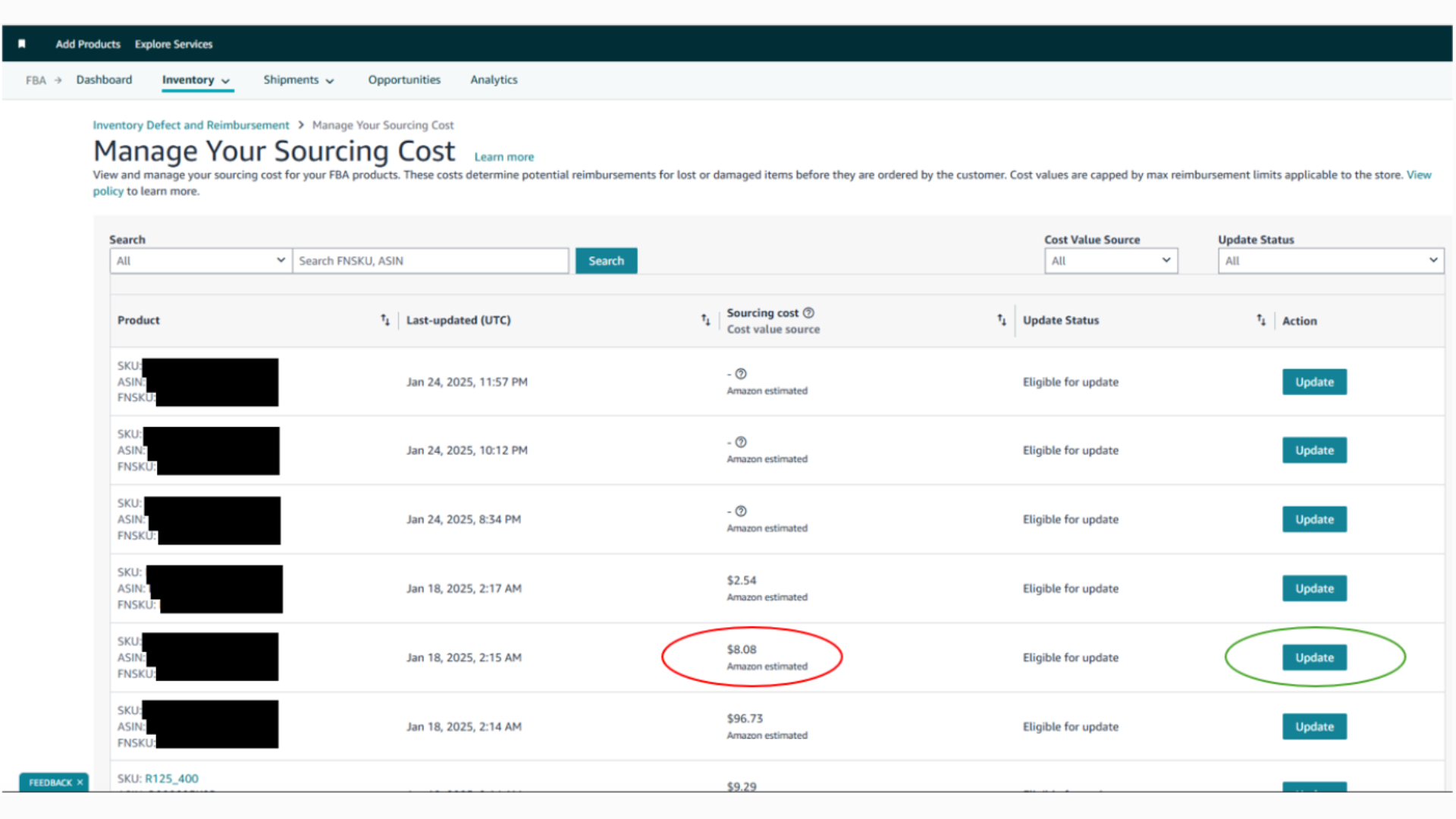Open the FEEDBACK tab
The height and width of the screenshot is (819, 1456).
[50, 783]
